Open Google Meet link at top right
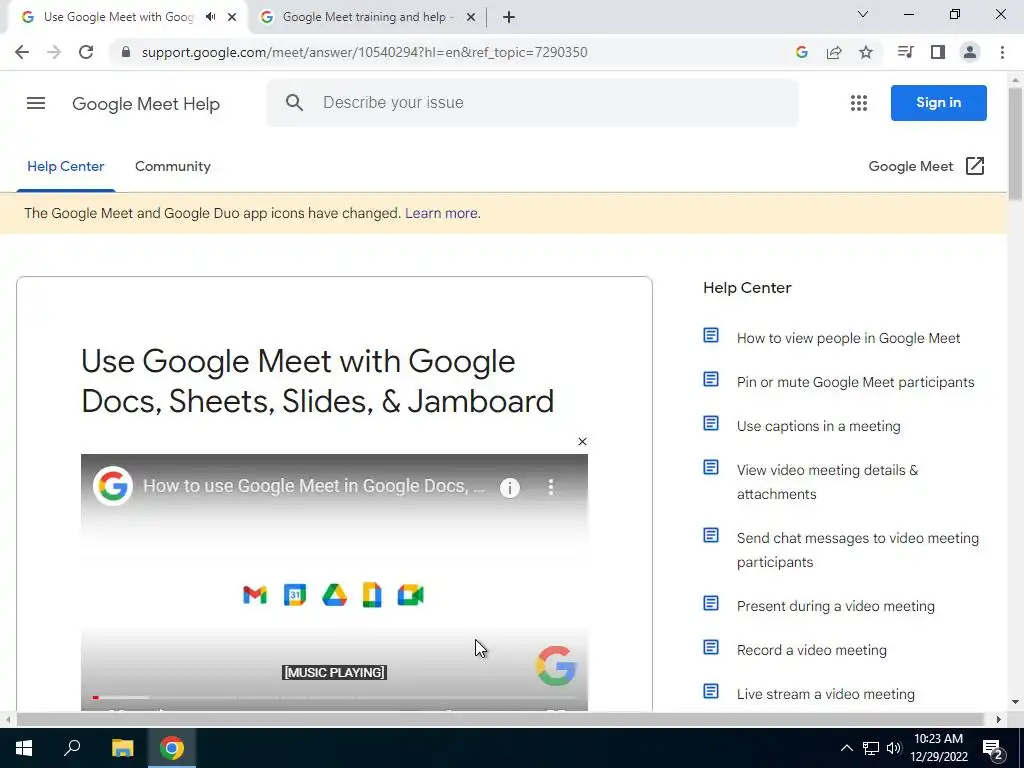Viewport: 1024px width, 768px height. click(911, 166)
